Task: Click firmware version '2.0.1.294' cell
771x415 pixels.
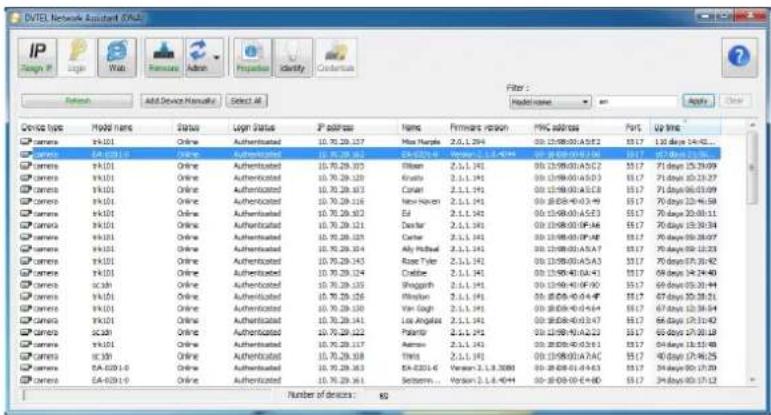Action: pyautogui.click(x=467, y=142)
